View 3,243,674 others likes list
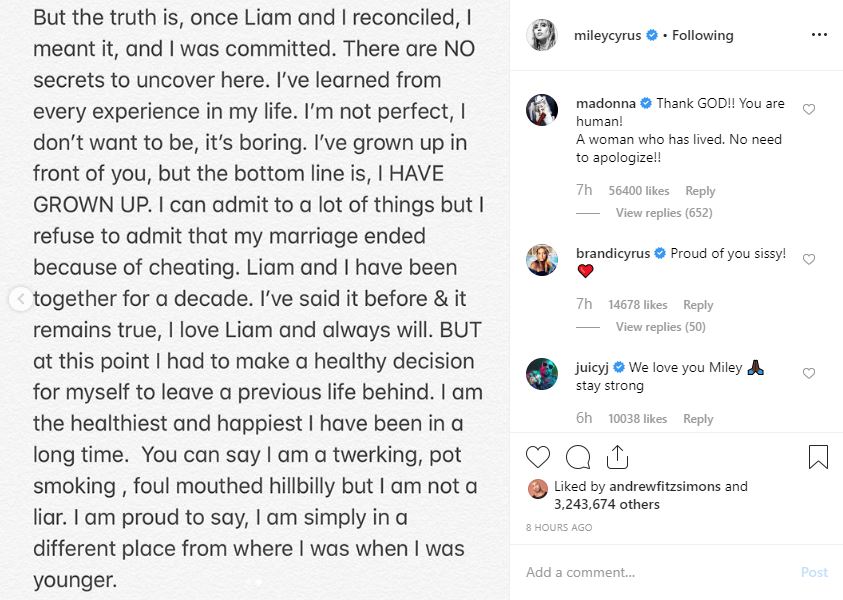 (610, 504)
